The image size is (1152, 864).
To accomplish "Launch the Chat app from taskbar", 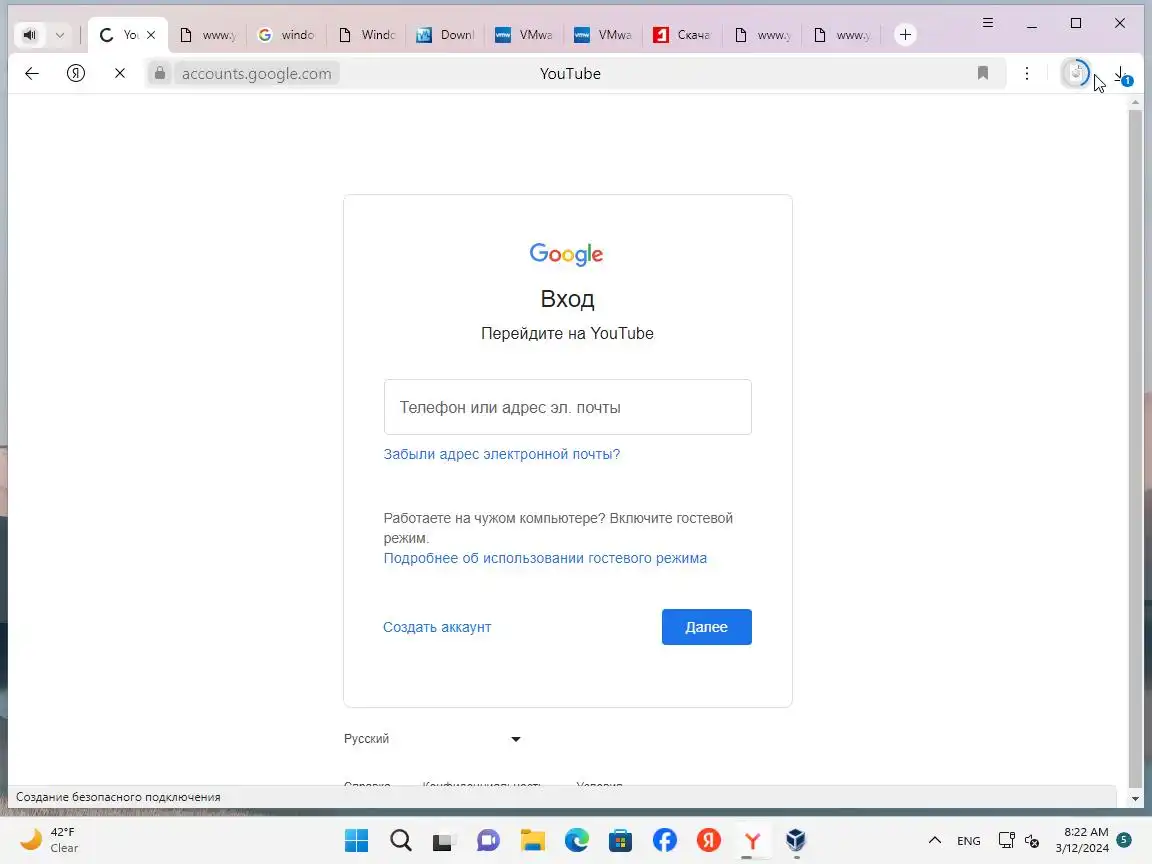I will [x=488, y=840].
